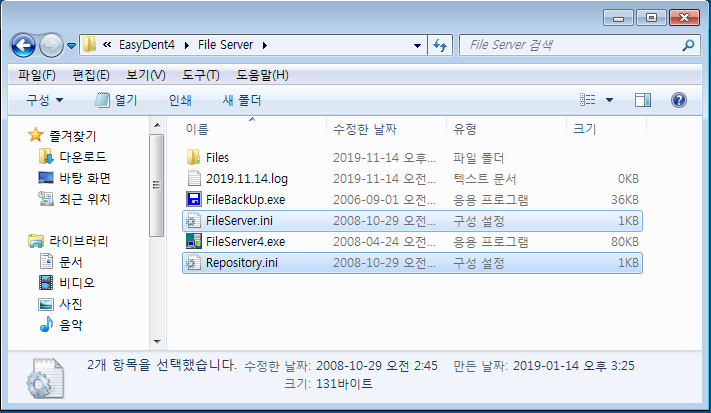Select the FileServer4.exe icon

194,241
